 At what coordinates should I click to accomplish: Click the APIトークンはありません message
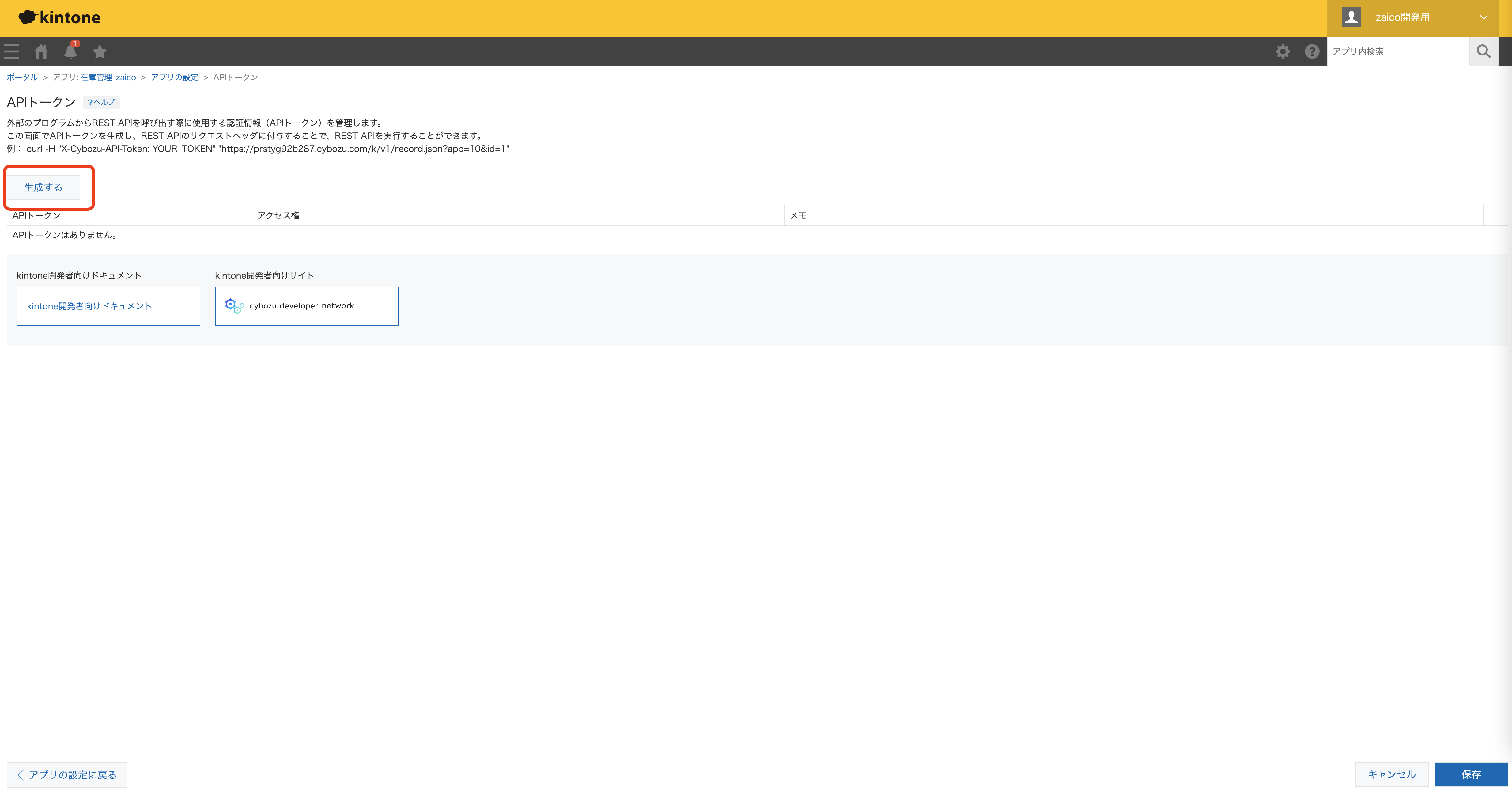[66, 235]
